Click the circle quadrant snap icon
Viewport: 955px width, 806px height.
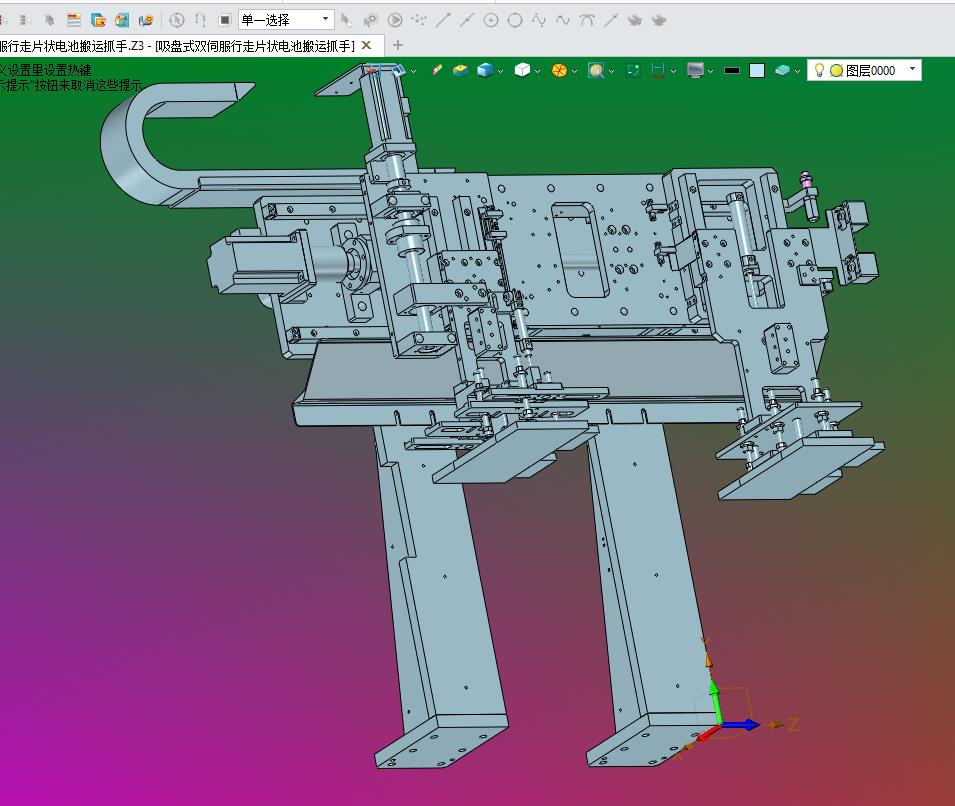click(x=515, y=20)
